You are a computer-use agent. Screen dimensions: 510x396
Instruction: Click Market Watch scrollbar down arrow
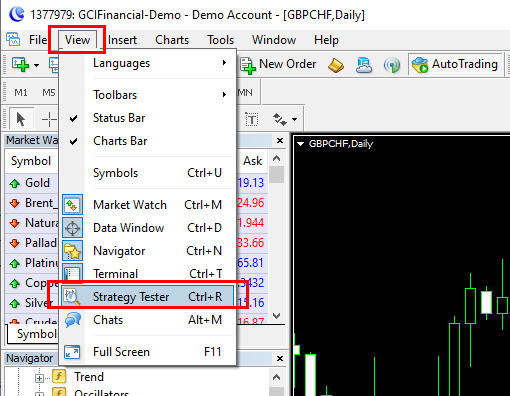276,315
